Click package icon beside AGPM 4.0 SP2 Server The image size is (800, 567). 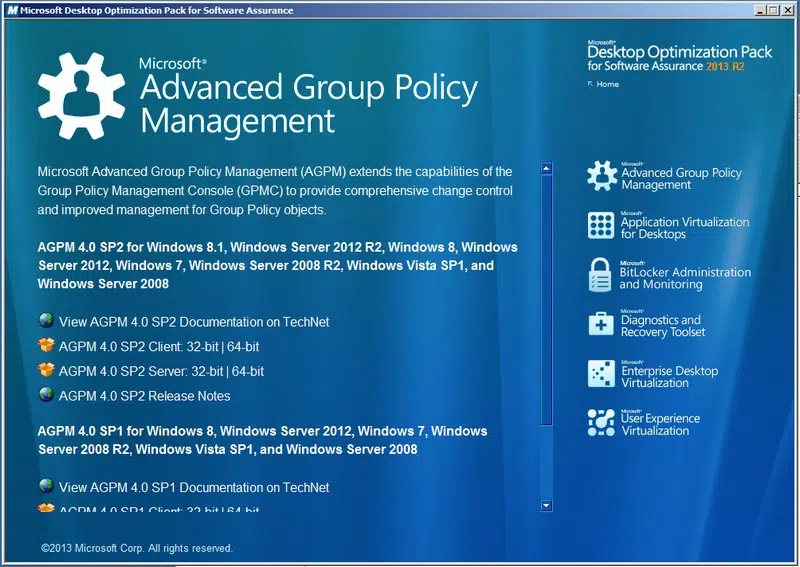click(x=46, y=369)
